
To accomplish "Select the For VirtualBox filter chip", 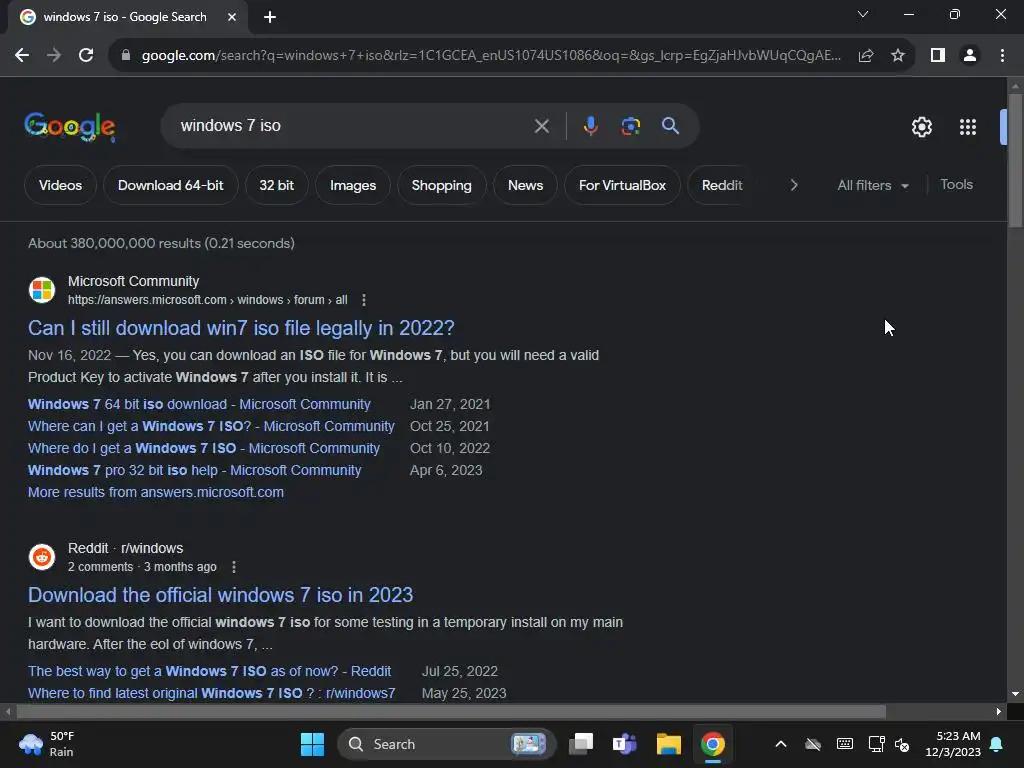I will 622,185.
